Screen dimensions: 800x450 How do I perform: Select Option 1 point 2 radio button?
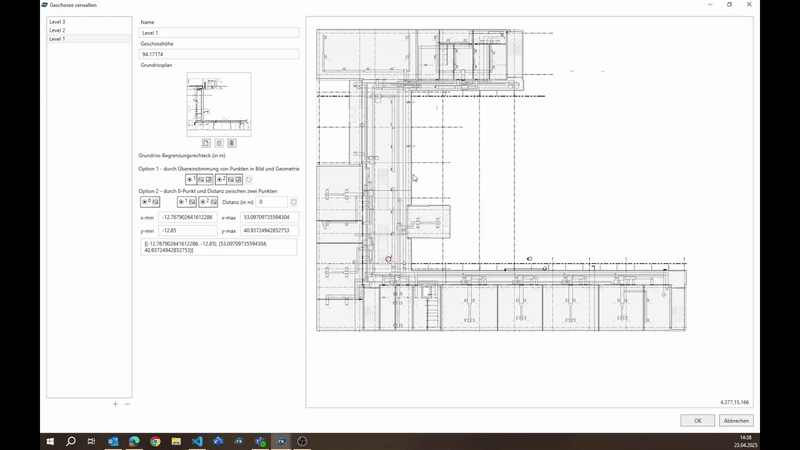click(x=219, y=180)
